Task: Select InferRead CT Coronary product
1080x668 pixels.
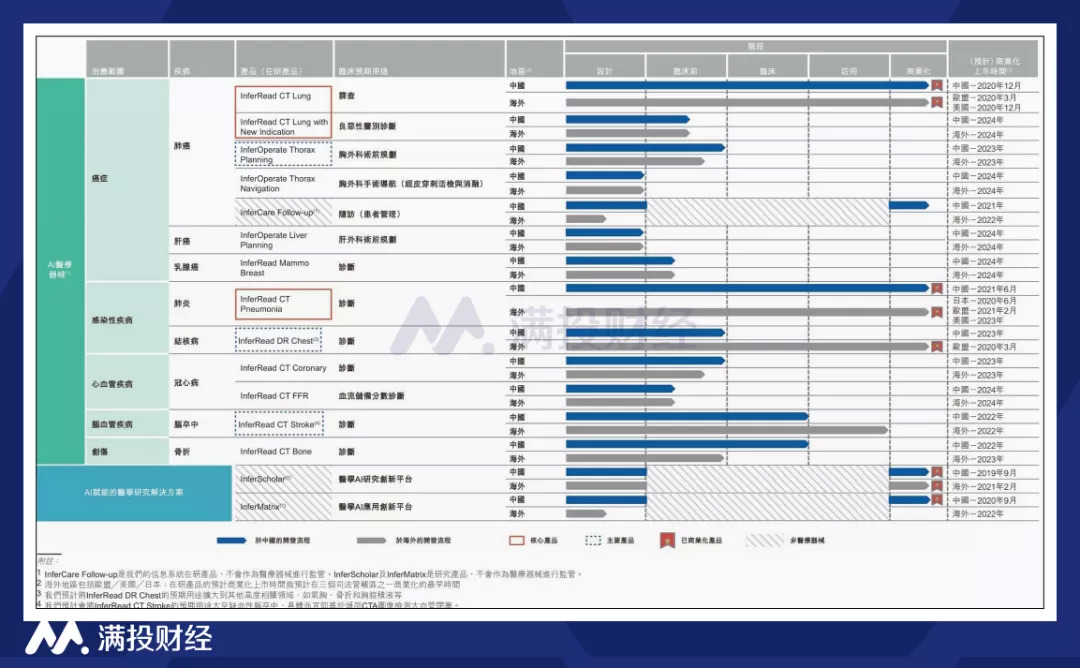Action: click(283, 368)
